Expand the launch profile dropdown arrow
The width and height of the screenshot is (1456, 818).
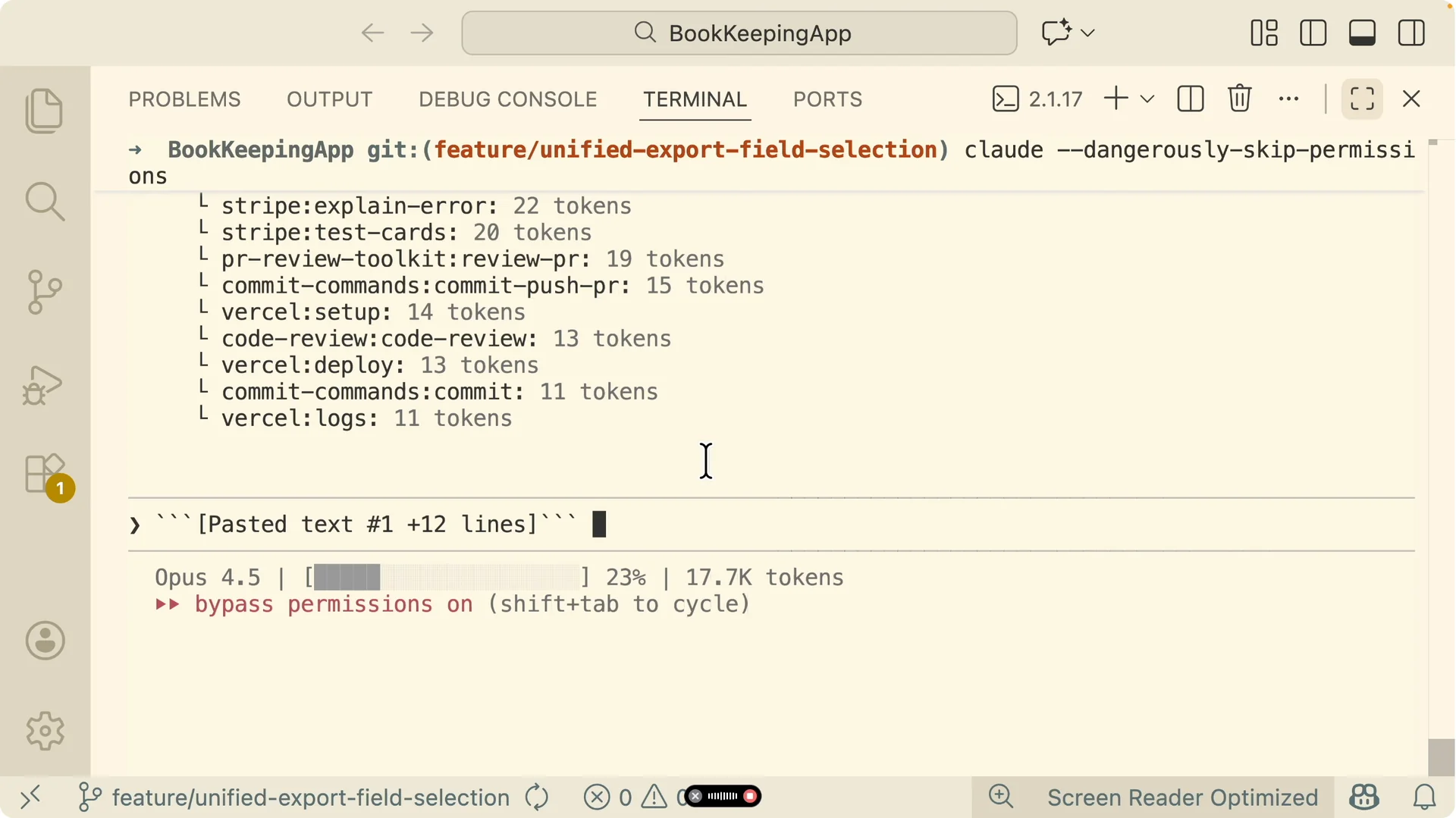[1147, 99]
